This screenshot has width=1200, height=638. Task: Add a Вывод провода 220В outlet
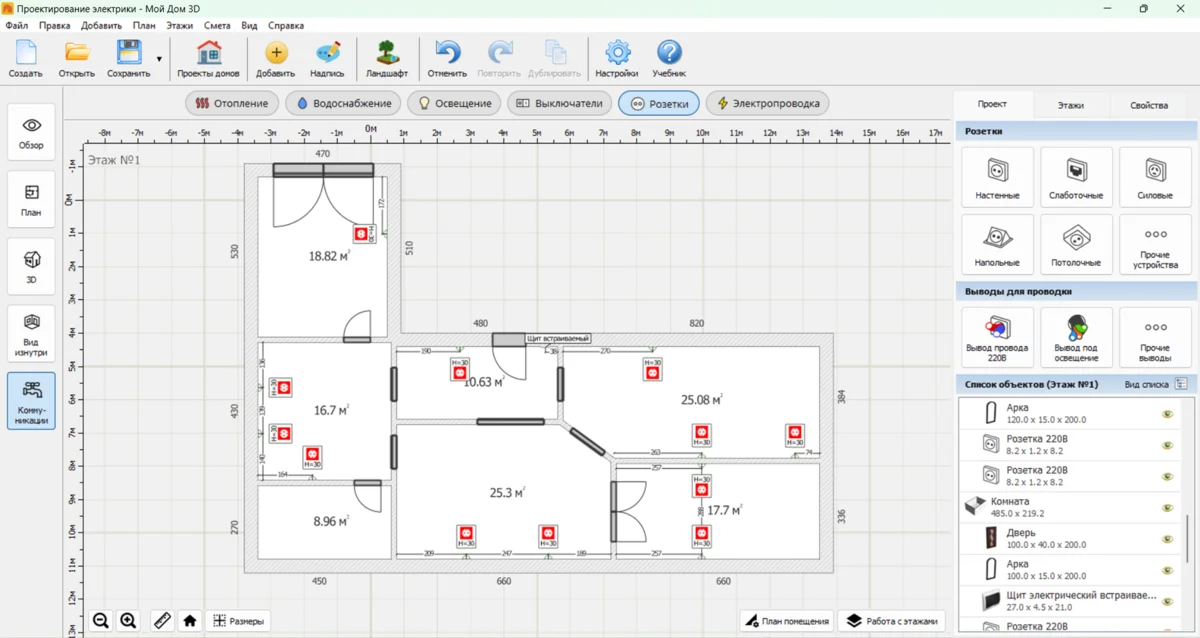tap(997, 337)
